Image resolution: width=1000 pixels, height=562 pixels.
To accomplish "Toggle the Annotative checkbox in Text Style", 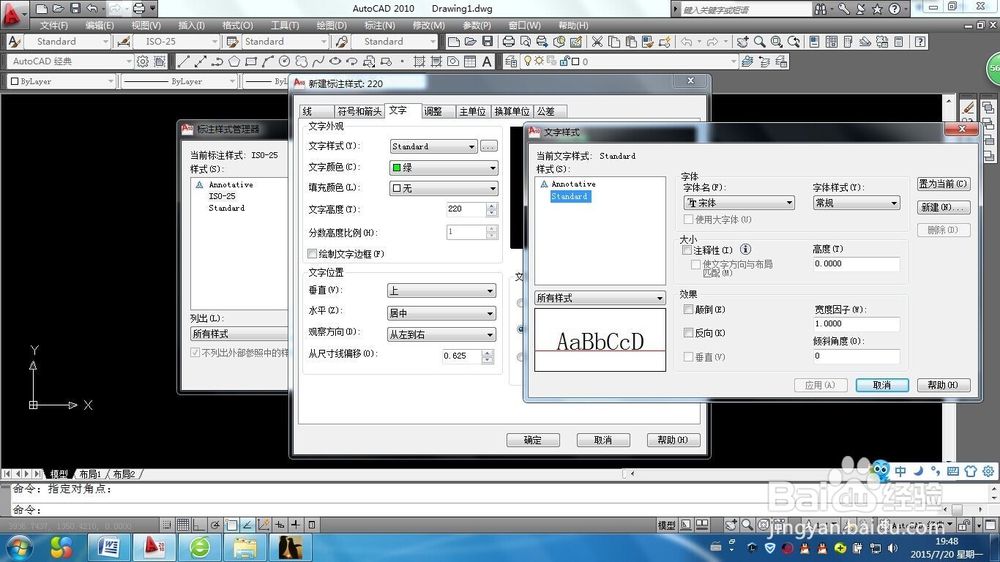I will (687, 250).
